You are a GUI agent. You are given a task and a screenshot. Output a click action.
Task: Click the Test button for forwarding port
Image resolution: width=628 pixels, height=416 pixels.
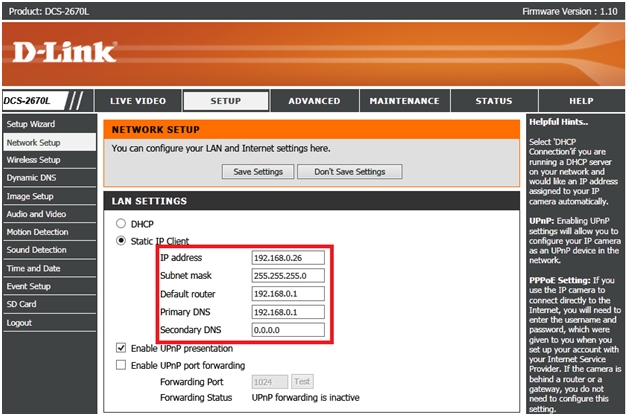[302, 381]
